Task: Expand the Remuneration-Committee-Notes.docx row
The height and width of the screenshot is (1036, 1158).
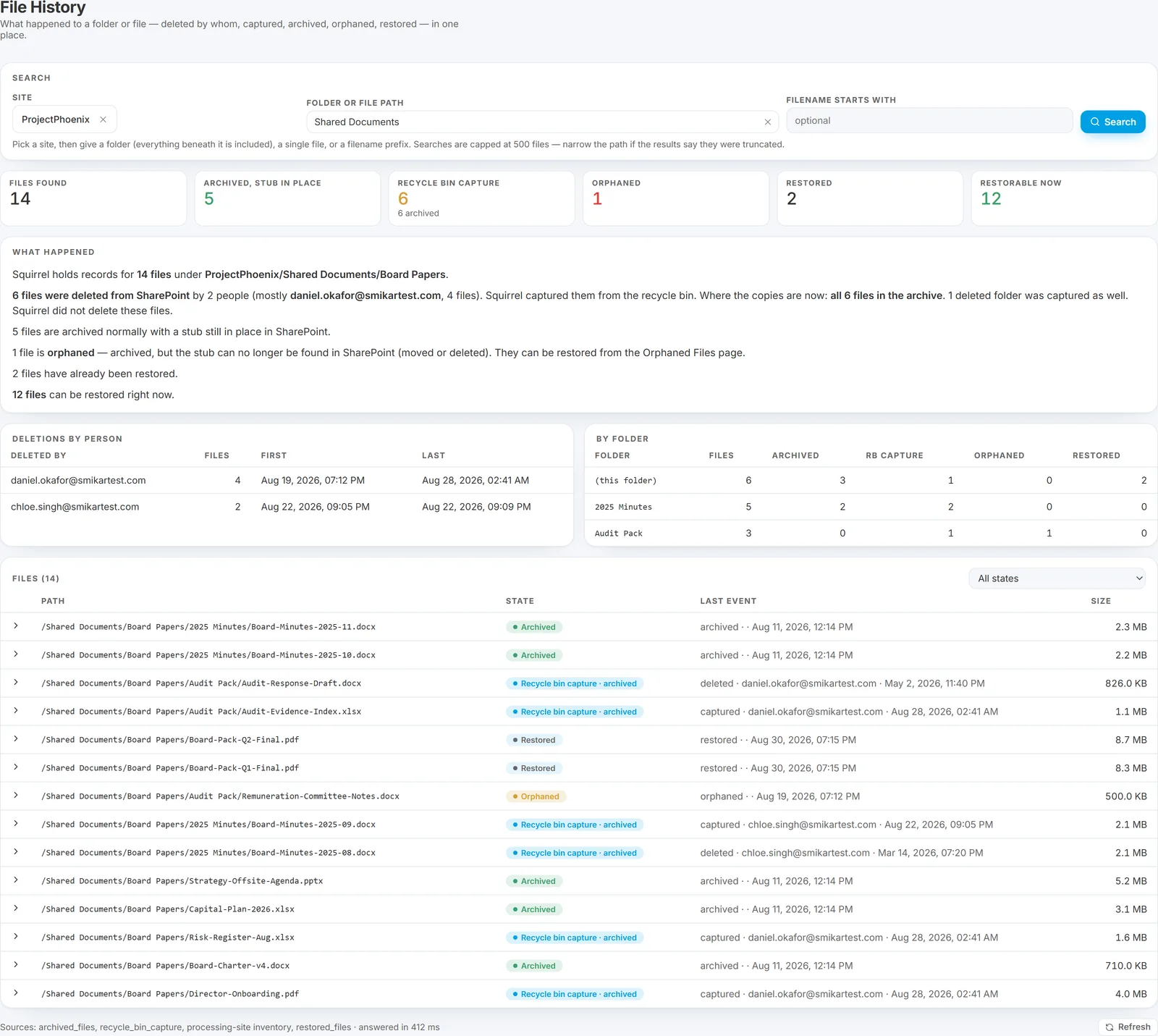Action: coord(16,796)
